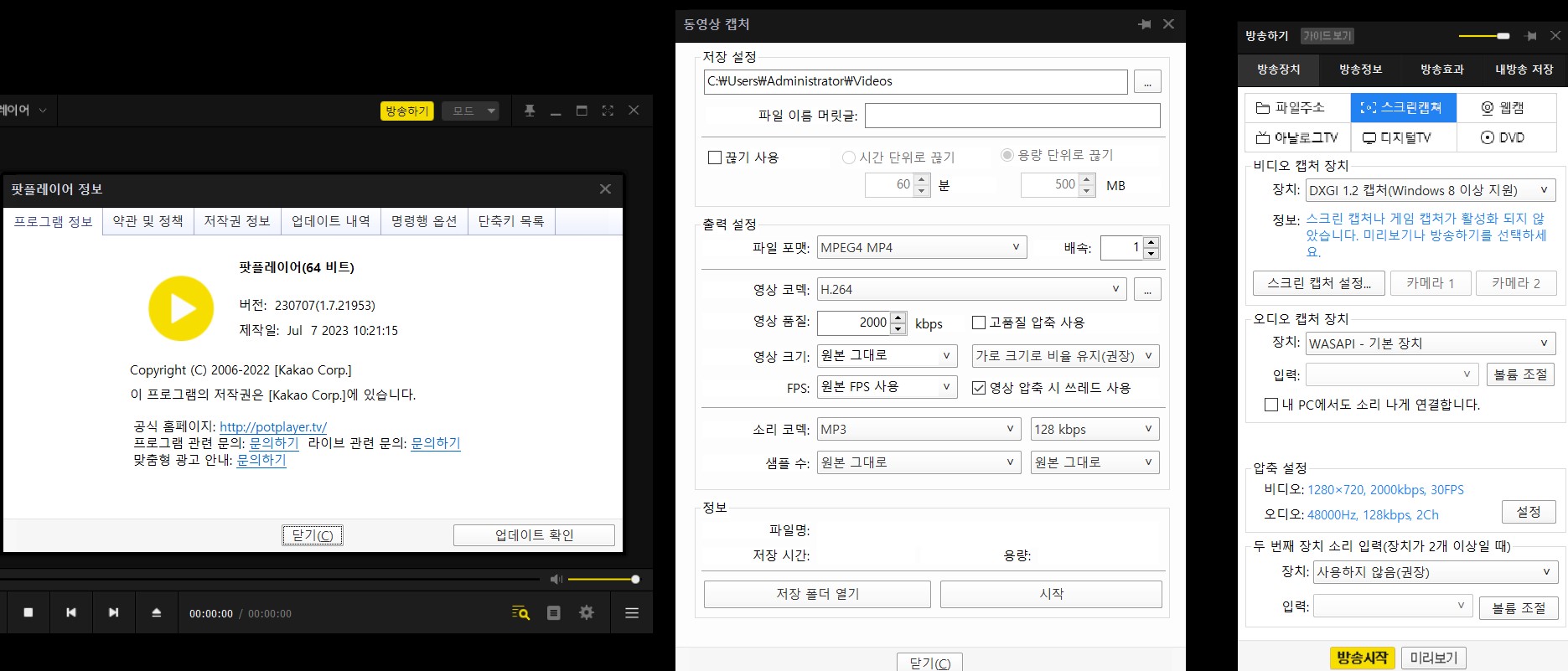Open the 방송효과 tab
This screenshot has width=1568, height=671.
pos(1441,70)
